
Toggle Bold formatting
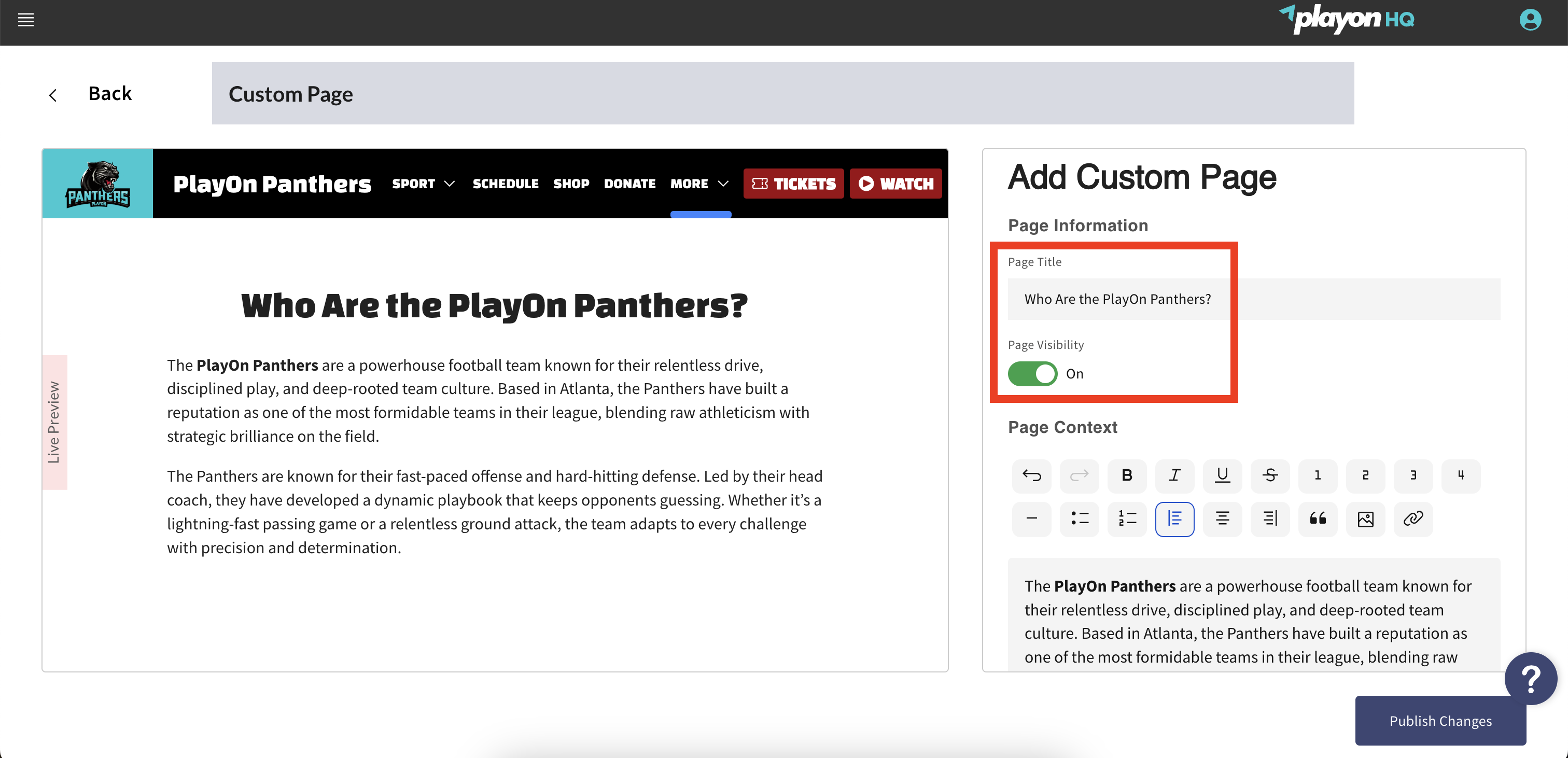click(1127, 475)
